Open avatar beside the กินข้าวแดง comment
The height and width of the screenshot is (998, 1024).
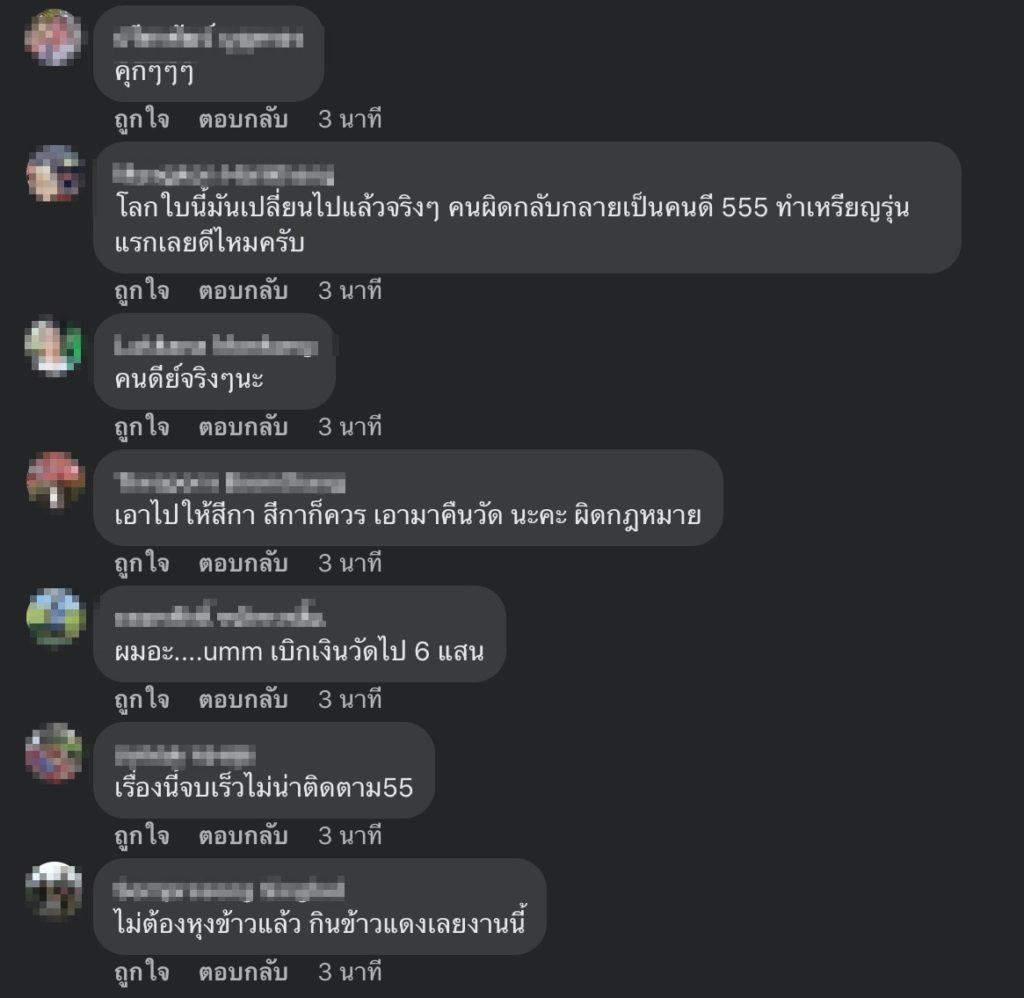coord(54,890)
